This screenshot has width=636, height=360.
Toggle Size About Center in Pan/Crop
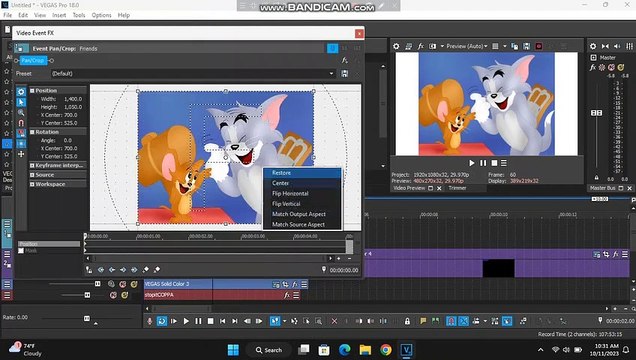tap(21, 144)
